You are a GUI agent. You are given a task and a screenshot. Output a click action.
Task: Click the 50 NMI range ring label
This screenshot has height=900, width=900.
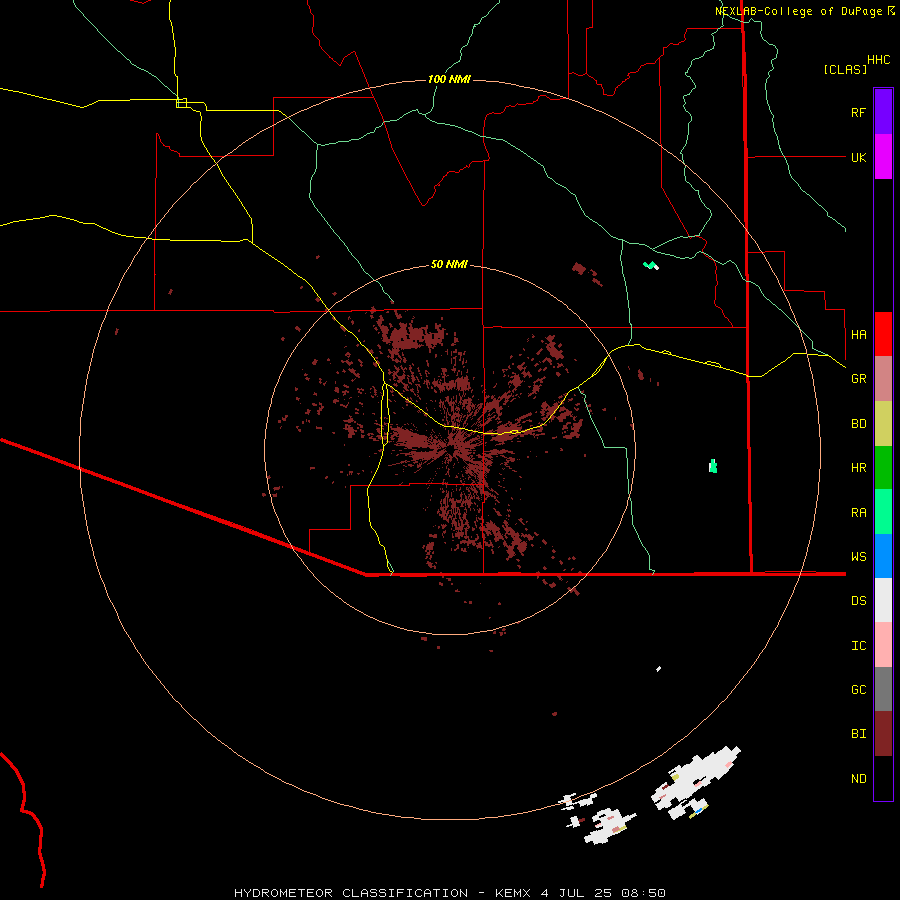(x=449, y=264)
